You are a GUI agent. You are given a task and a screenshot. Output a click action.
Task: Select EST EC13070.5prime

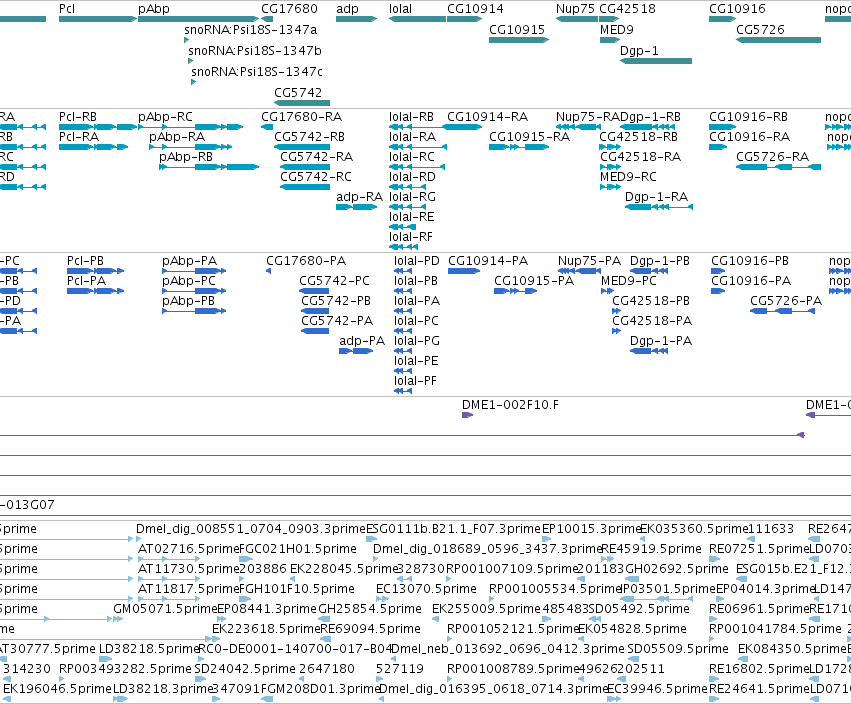pos(427,588)
